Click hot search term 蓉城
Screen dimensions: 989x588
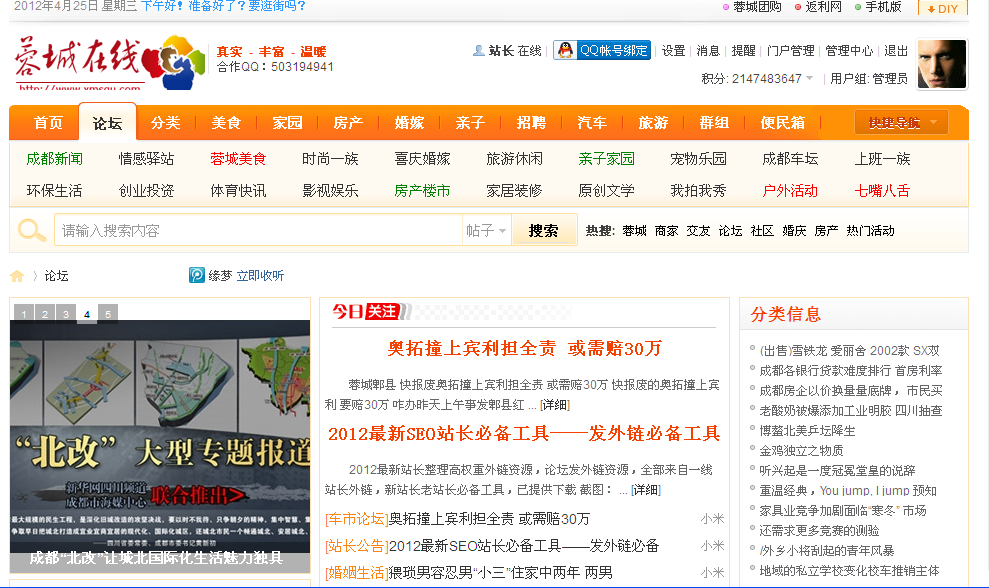tap(635, 231)
